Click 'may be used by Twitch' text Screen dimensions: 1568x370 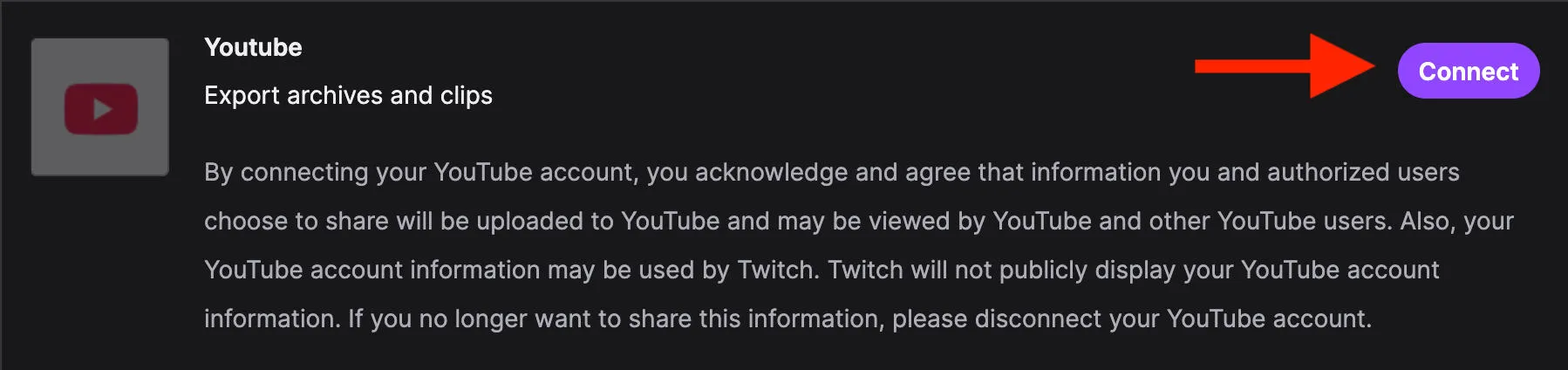coord(684,270)
